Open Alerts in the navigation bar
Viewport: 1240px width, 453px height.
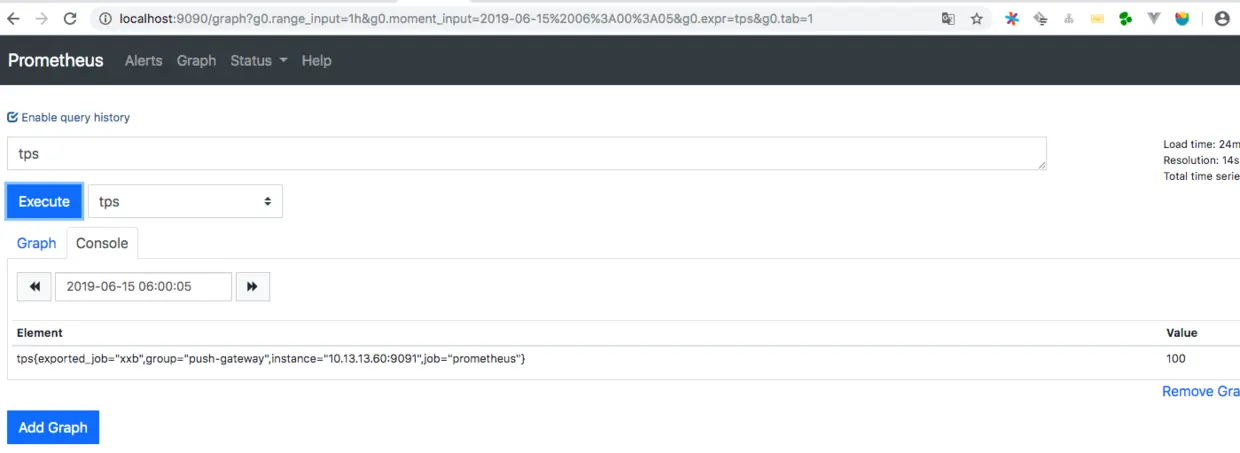click(143, 60)
